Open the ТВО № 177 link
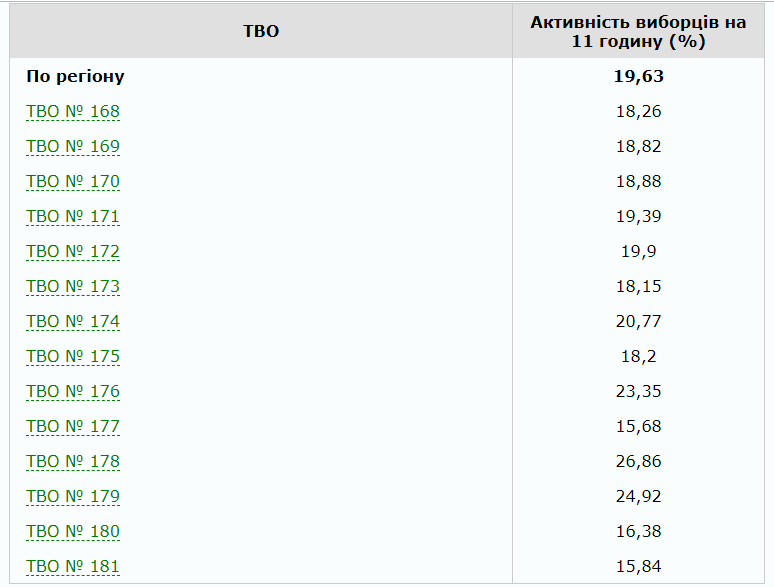The width and height of the screenshot is (774, 587). pos(73,427)
